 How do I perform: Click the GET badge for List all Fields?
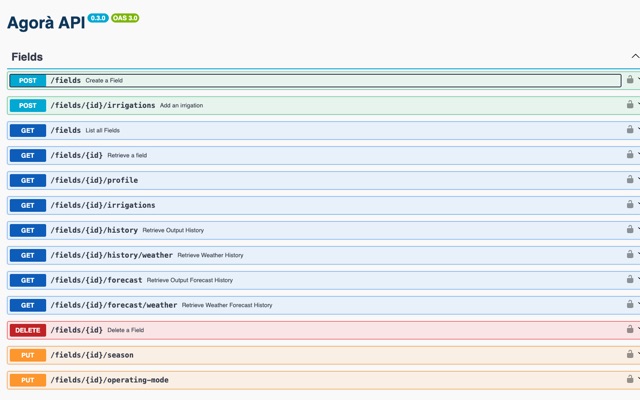28,131
